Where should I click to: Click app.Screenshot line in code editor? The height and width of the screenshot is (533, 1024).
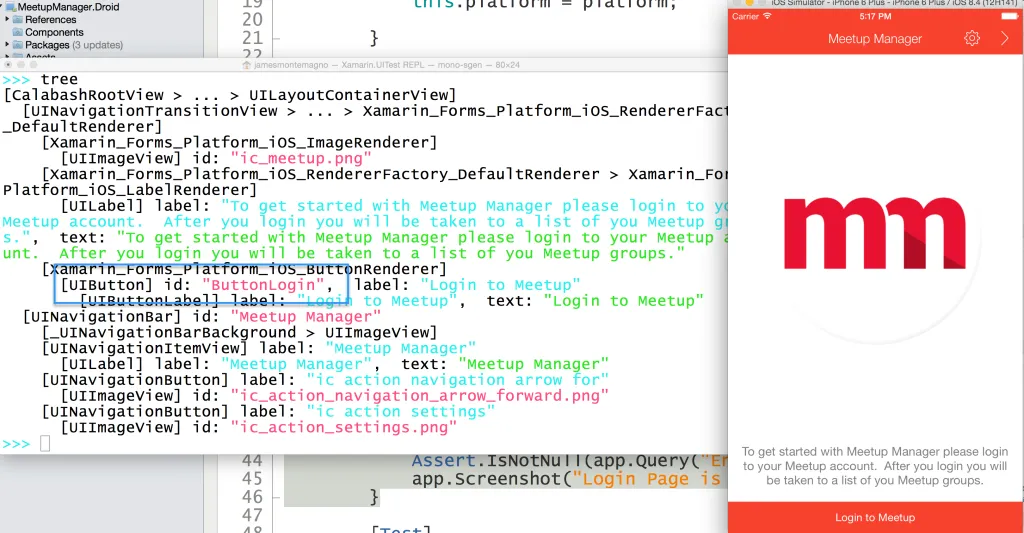[569, 479]
